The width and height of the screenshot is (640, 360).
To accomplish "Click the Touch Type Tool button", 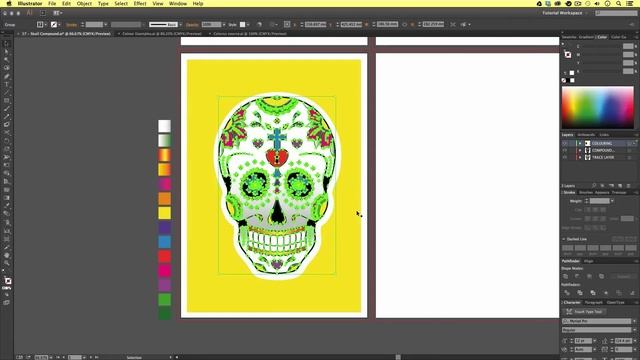I will (x=584, y=312).
